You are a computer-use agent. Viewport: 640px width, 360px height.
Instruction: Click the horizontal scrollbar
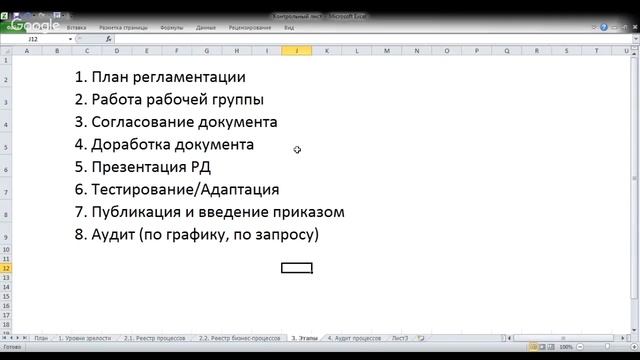pos(566,338)
